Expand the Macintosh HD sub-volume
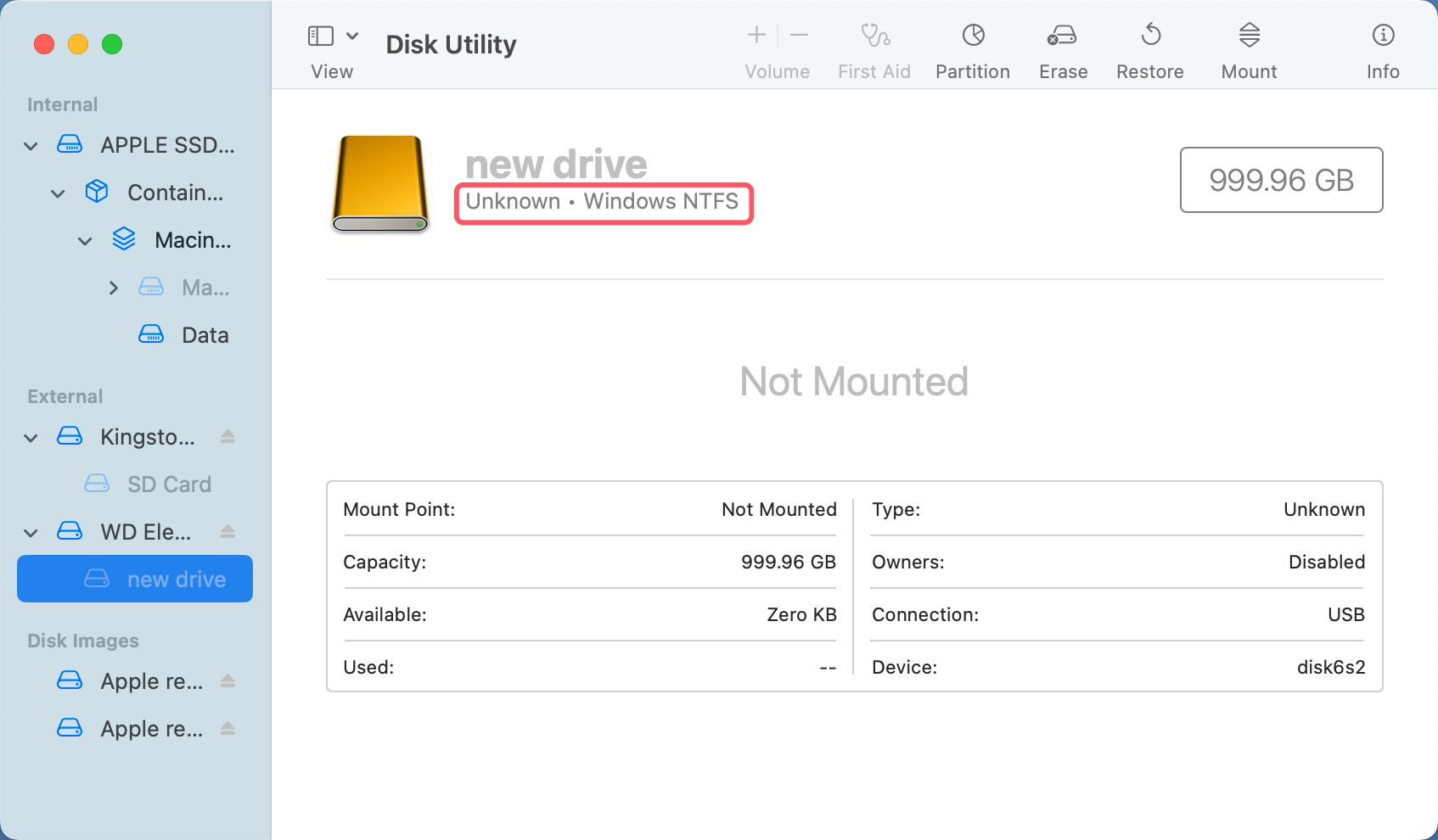The height and width of the screenshot is (840, 1438). [x=114, y=288]
